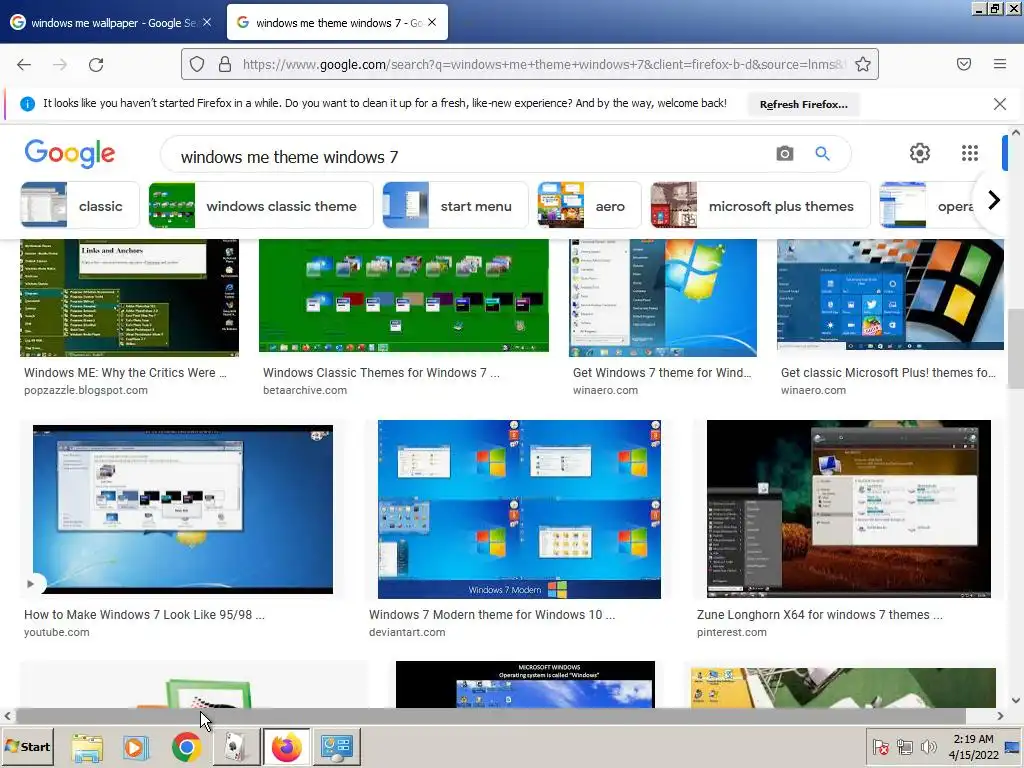Open the tracking protection shield icon
This screenshot has height=768, width=1024.
tap(197, 64)
